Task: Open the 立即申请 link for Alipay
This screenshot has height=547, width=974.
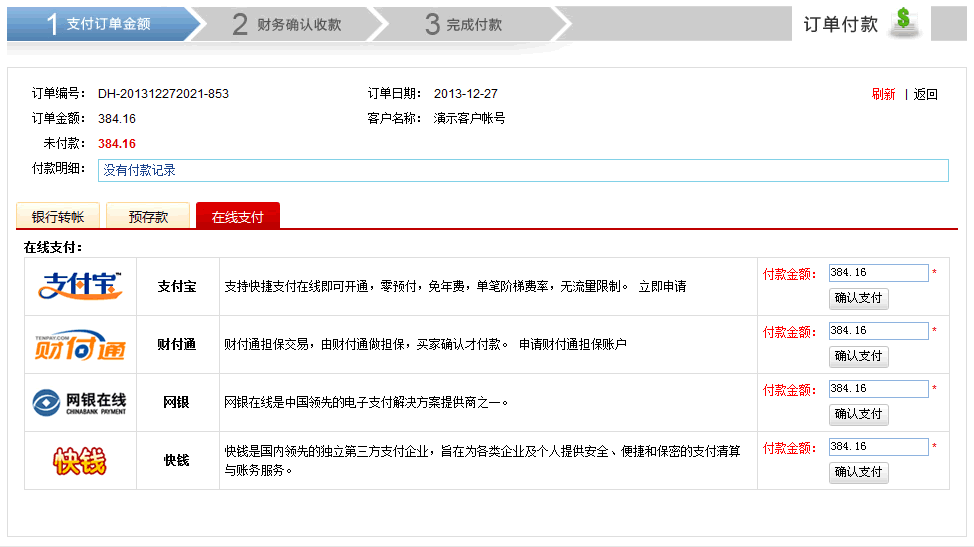Action: point(662,286)
